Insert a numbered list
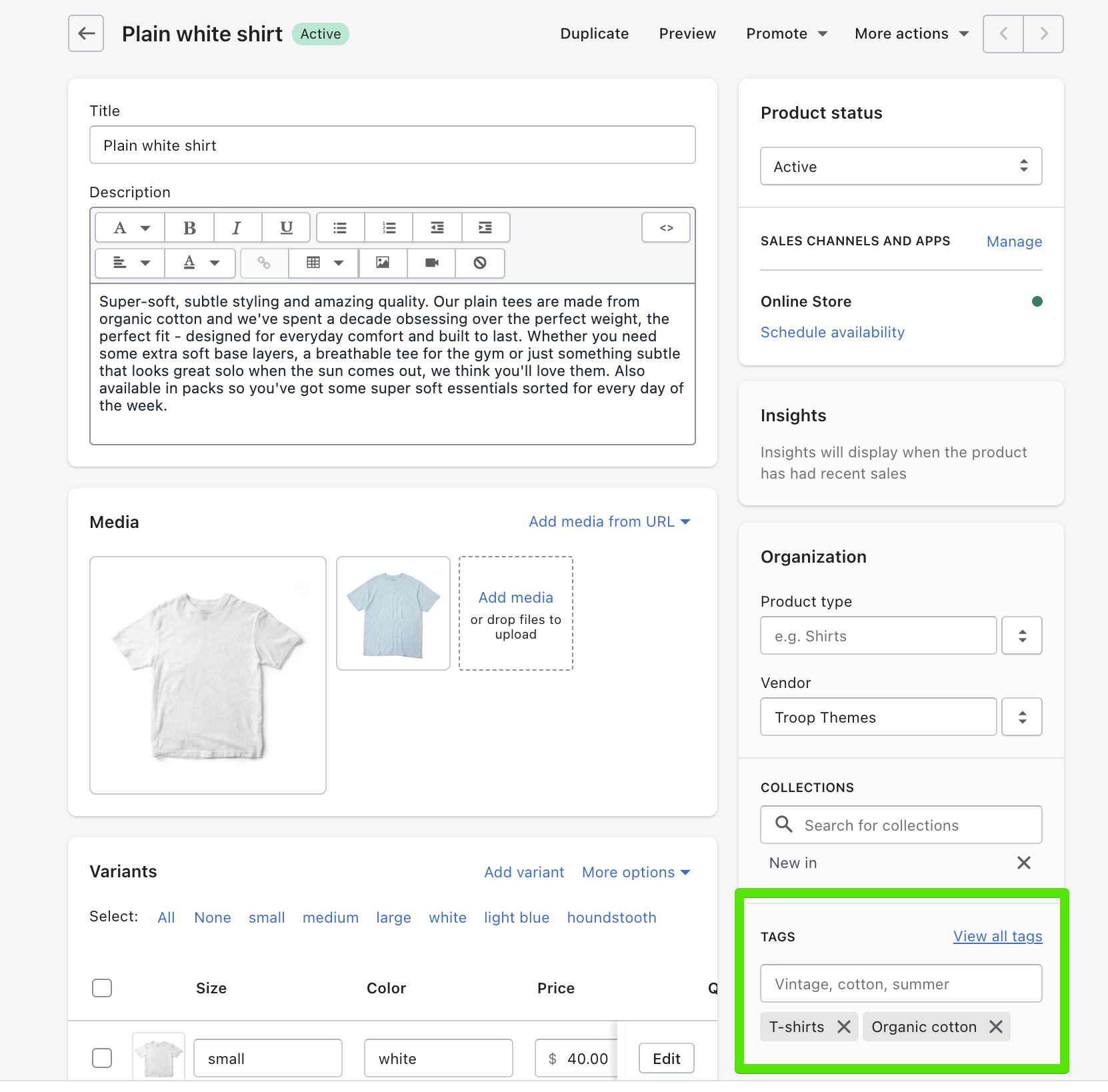This screenshot has height=1092, width=1108. click(x=389, y=228)
